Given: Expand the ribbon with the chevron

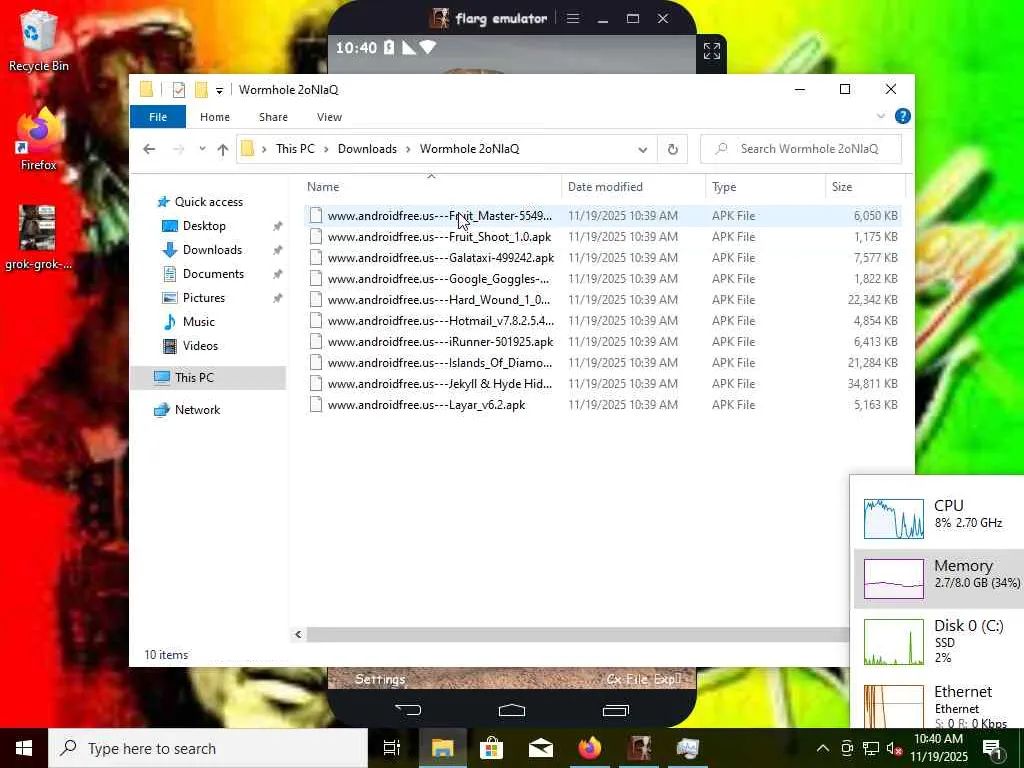Looking at the screenshot, I should tap(880, 116).
